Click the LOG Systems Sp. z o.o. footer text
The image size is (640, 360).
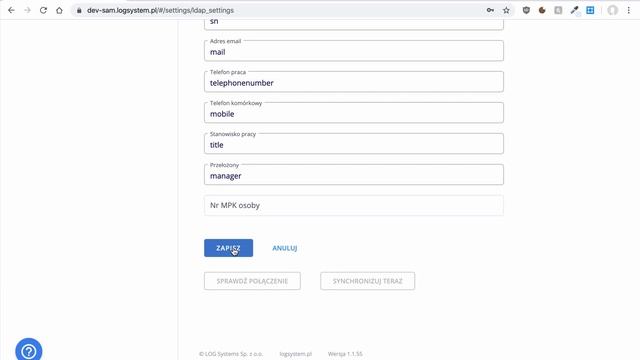pyautogui.click(x=231, y=354)
